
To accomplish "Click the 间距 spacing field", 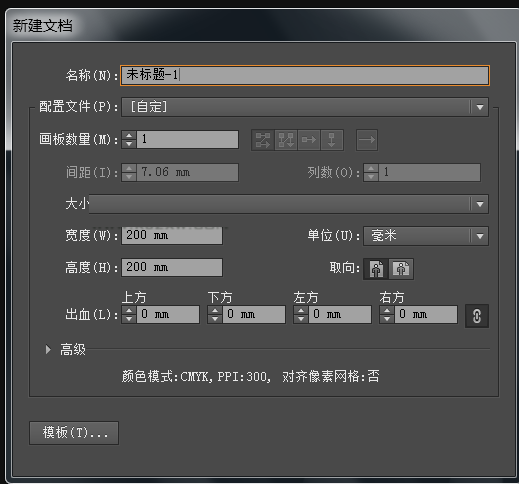I will [x=187, y=172].
